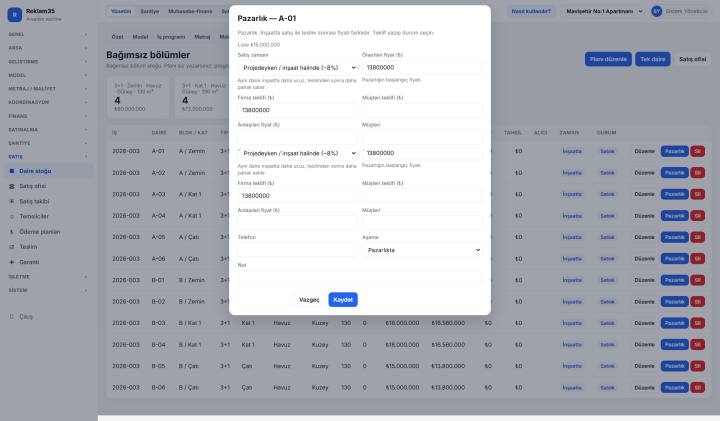Viewport: 720px width, 421px height.
Task: Click the Daire stoğu sidebar label
Action: click(x=35, y=171)
